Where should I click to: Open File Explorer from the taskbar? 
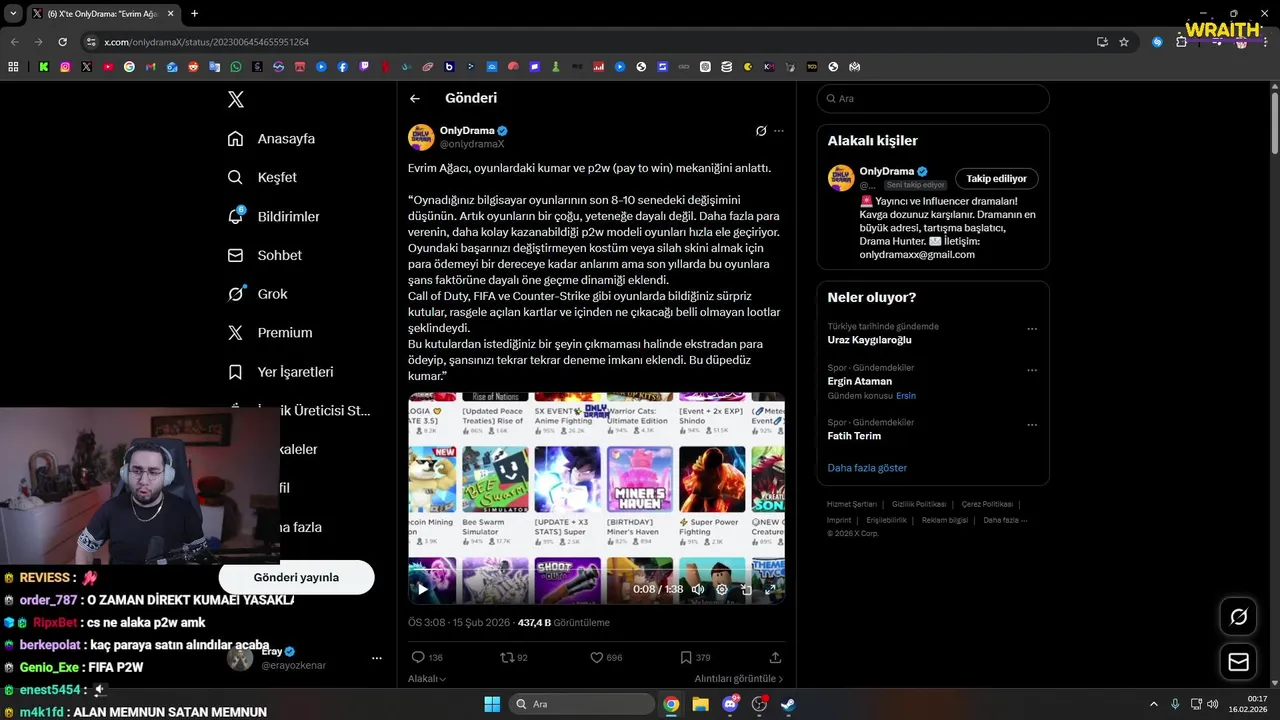pyautogui.click(x=700, y=704)
